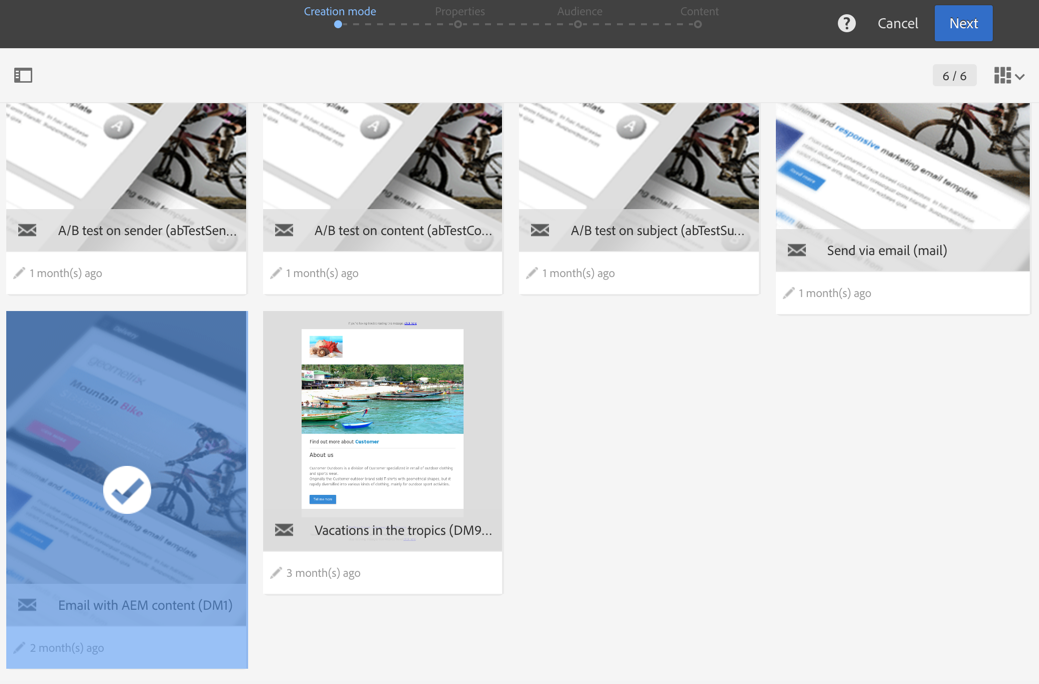
Task: Click the envelope icon on A/B test on sender
Action: point(27,230)
